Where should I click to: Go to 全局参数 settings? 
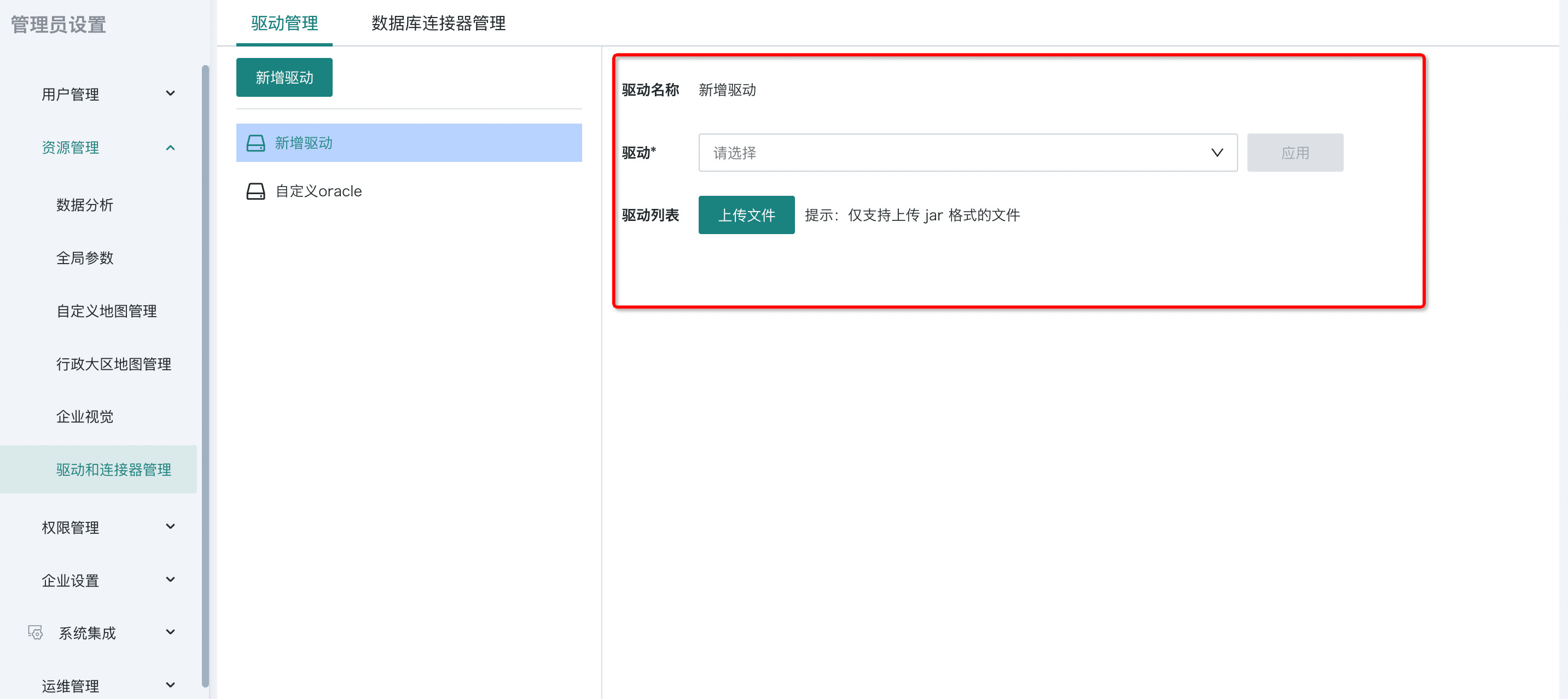click(x=85, y=257)
